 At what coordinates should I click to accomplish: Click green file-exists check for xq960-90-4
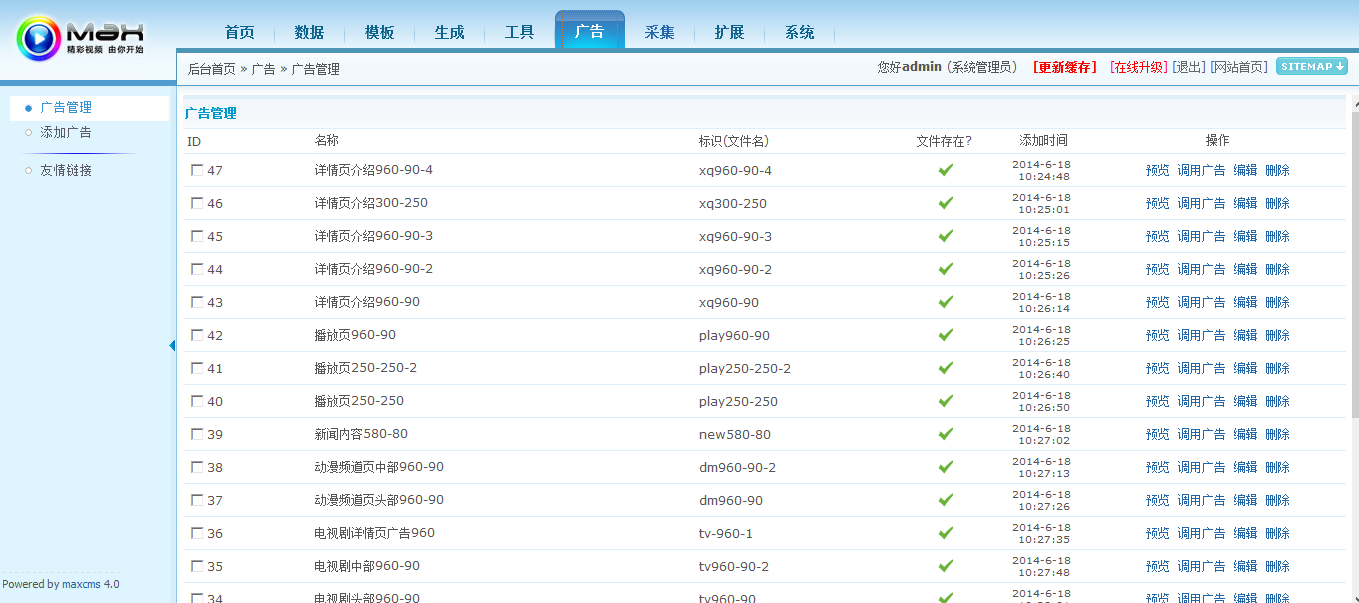(945, 169)
